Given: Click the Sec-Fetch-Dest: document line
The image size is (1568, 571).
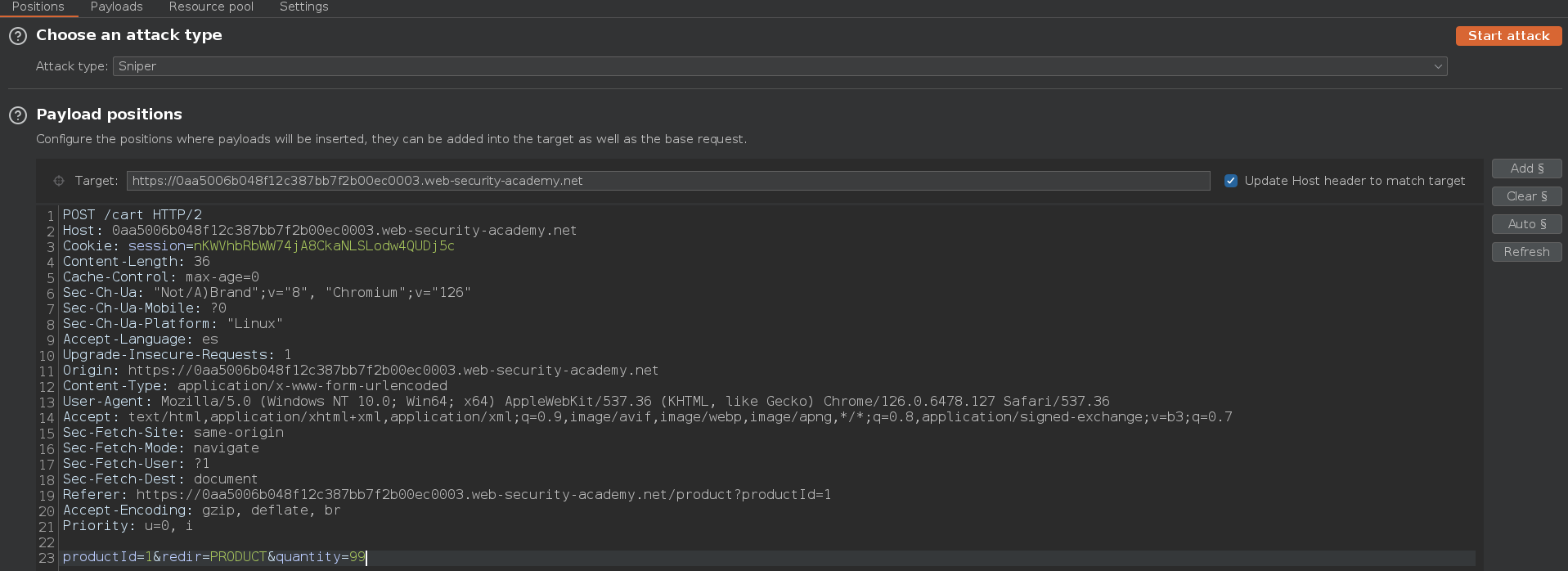Looking at the screenshot, I should coord(160,479).
